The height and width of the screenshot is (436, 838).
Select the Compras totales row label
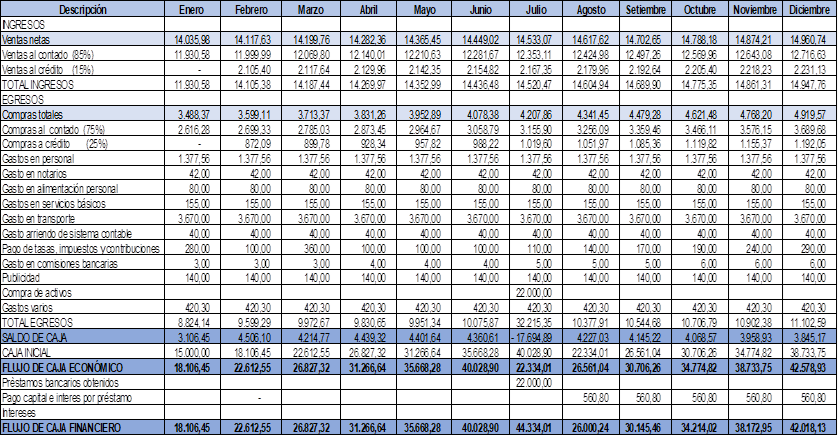point(40,116)
